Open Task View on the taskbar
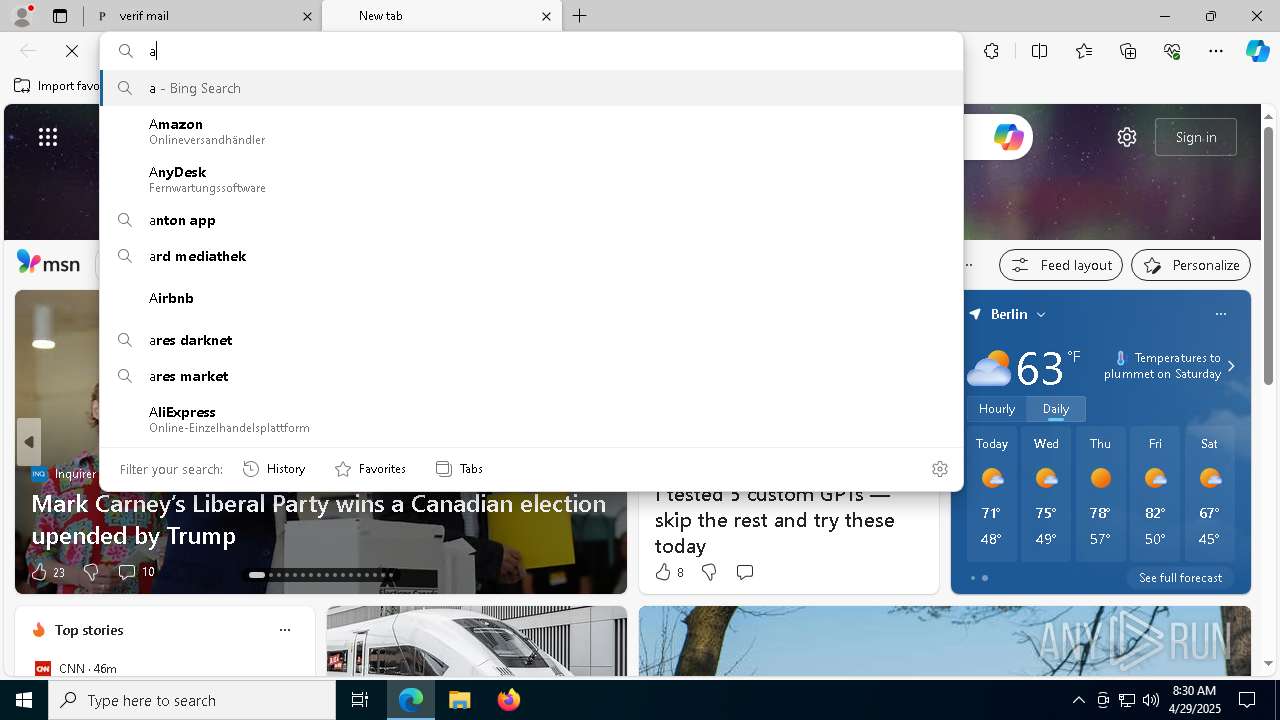 [360, 700]
